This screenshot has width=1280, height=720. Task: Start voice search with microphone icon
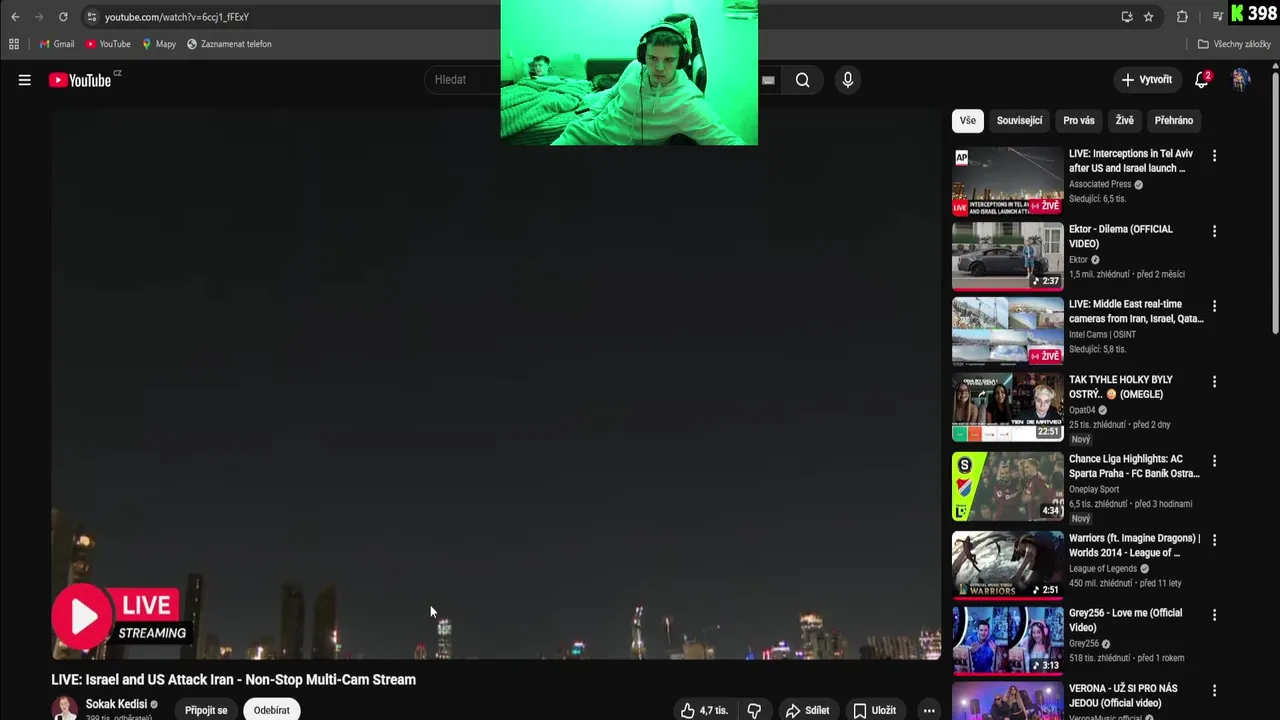(x=848, y=80)
